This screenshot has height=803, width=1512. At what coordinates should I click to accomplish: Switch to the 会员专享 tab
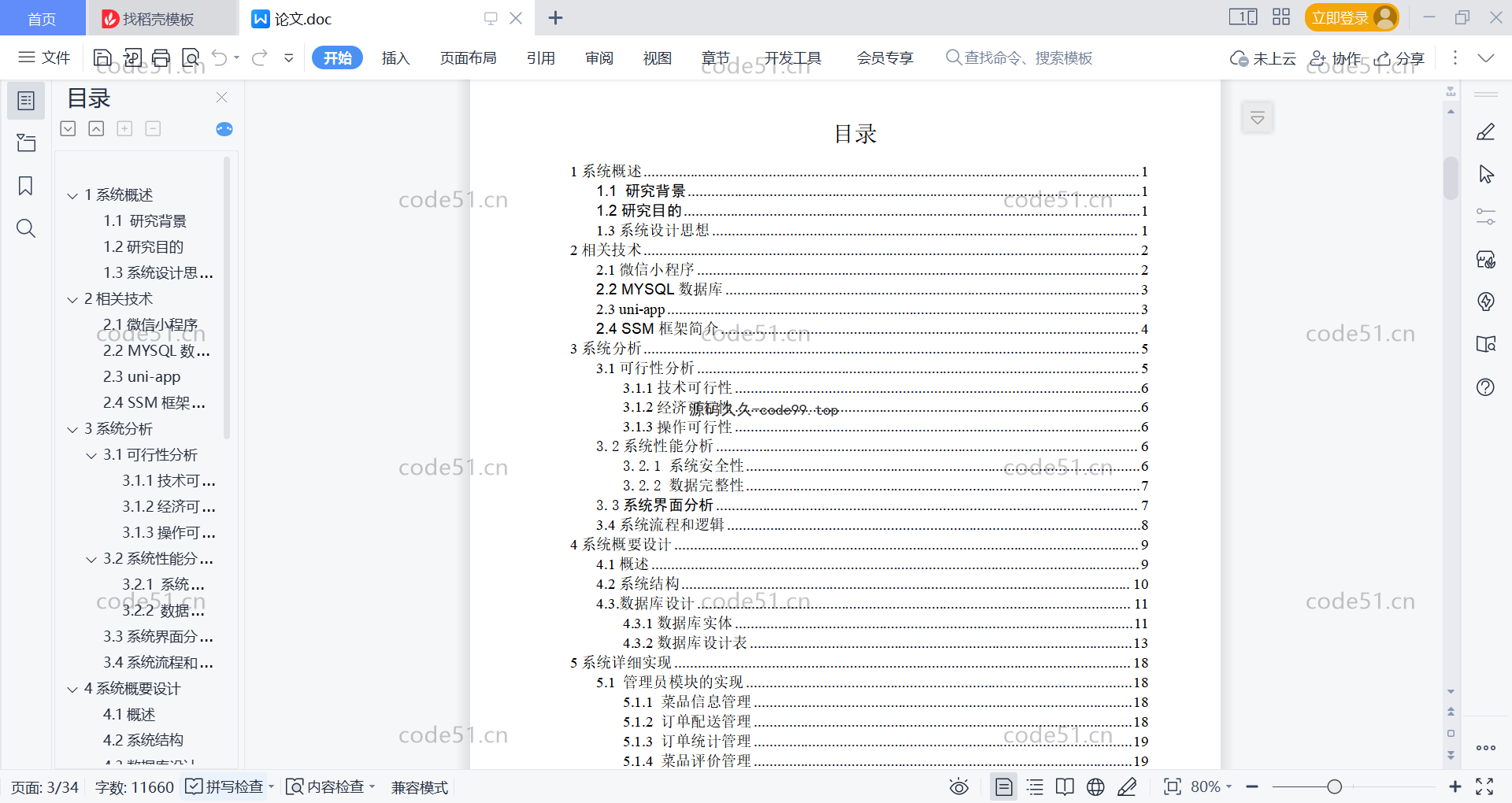pos(884,57)
